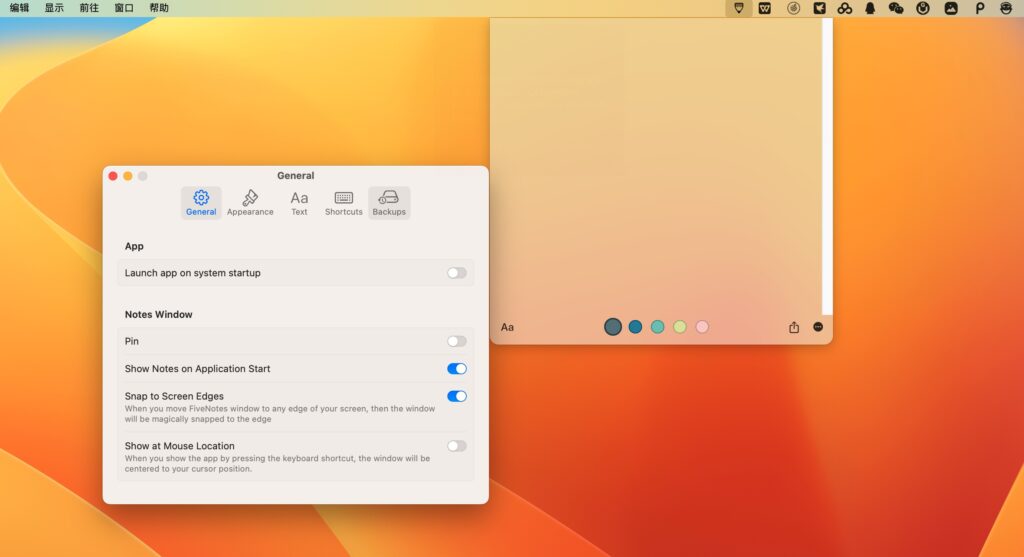This screenshot has height=557, width=1024.
Task: Select the blue note color dot
Action: [635, 326]
